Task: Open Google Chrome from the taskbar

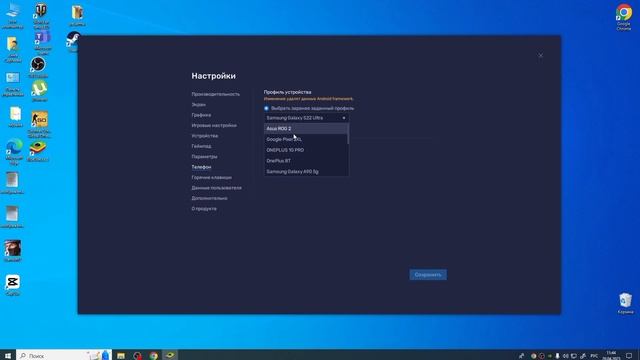Action: pos(153,356)
